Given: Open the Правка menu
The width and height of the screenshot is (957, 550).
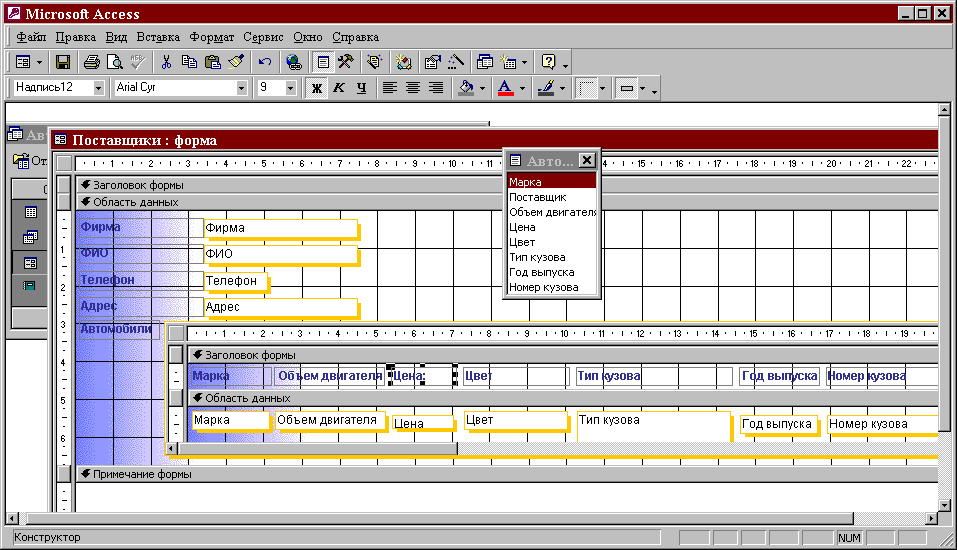Looking at the screenshot, I should (76, 37).
